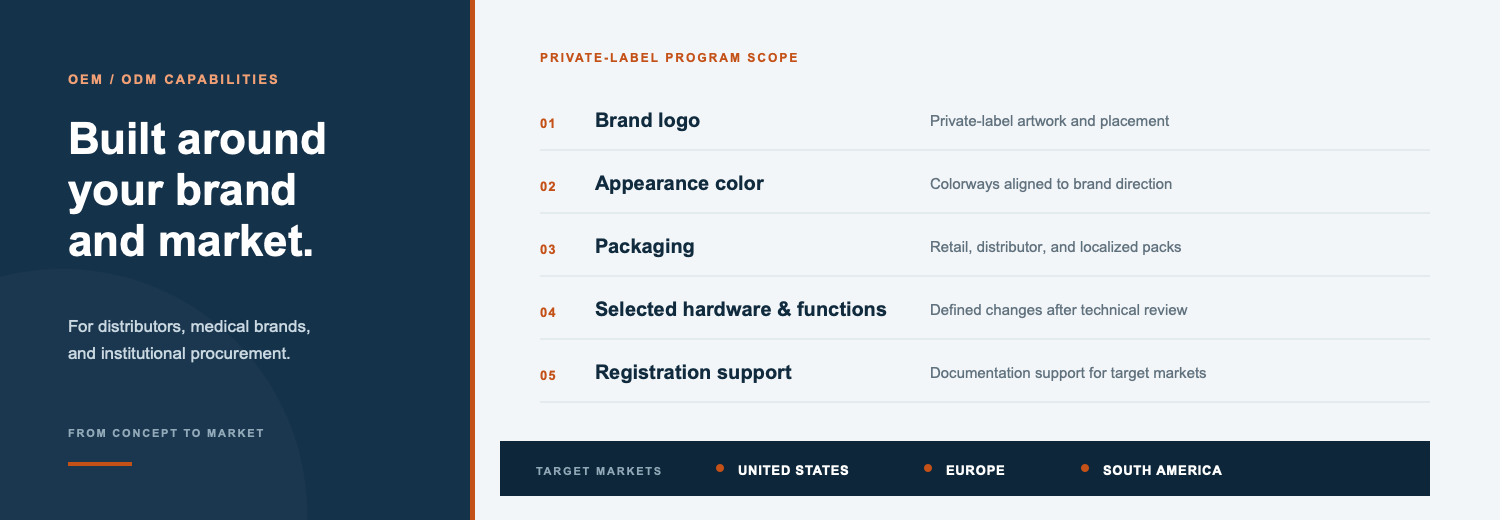Click the orange dot beside Europe
1500x520 pixels.
coord(928,468)
